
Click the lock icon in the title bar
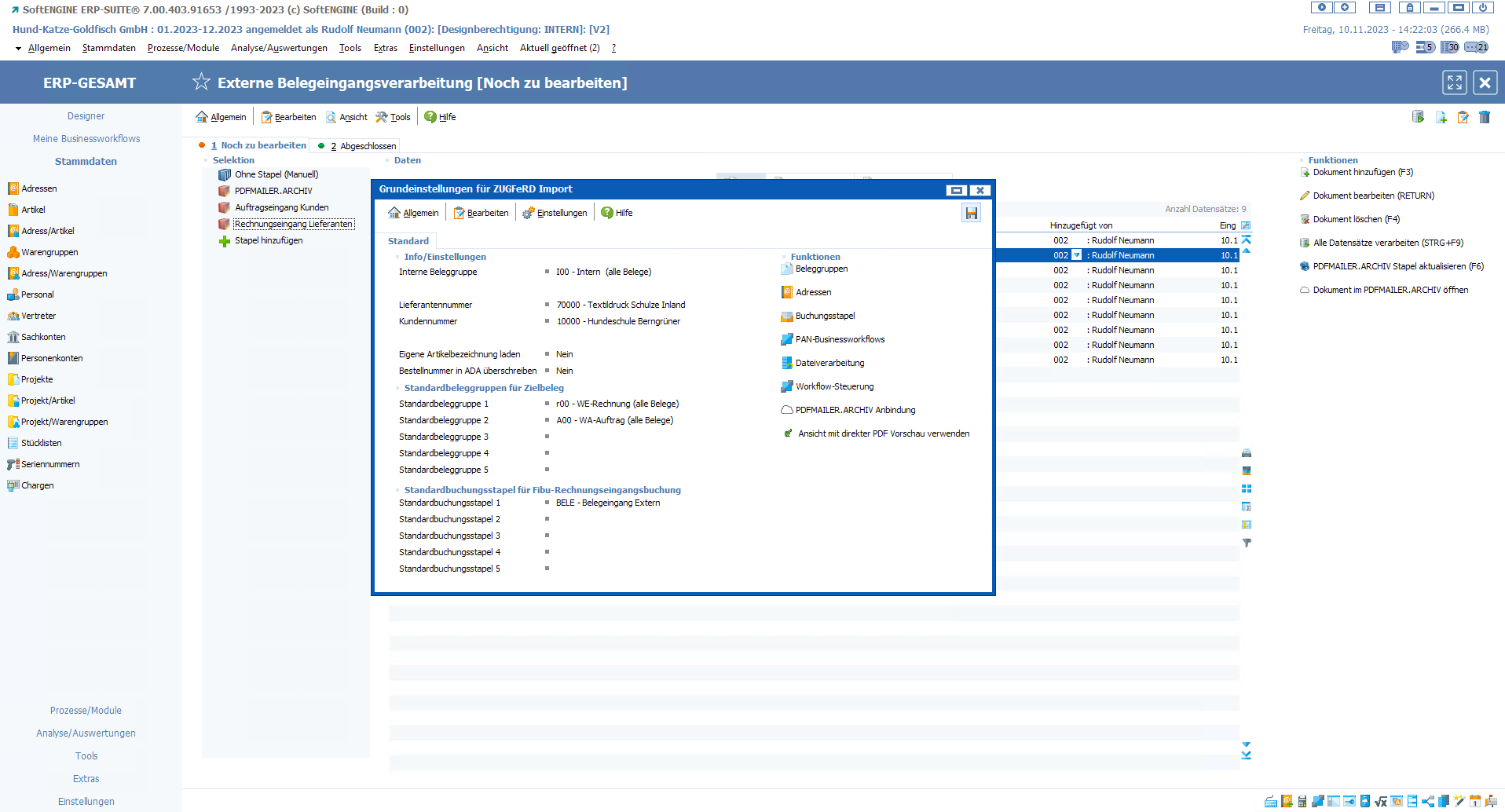coord(1410,8)
